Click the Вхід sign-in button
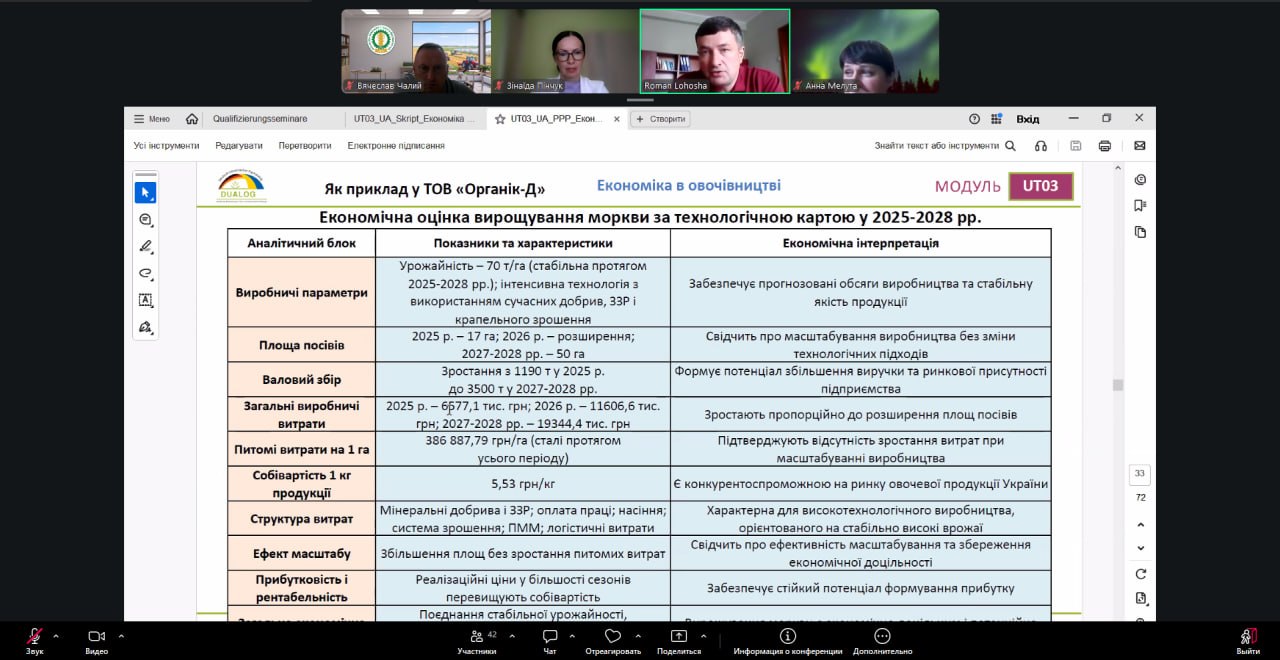Screen dimensions: 1280x660 1028,119
